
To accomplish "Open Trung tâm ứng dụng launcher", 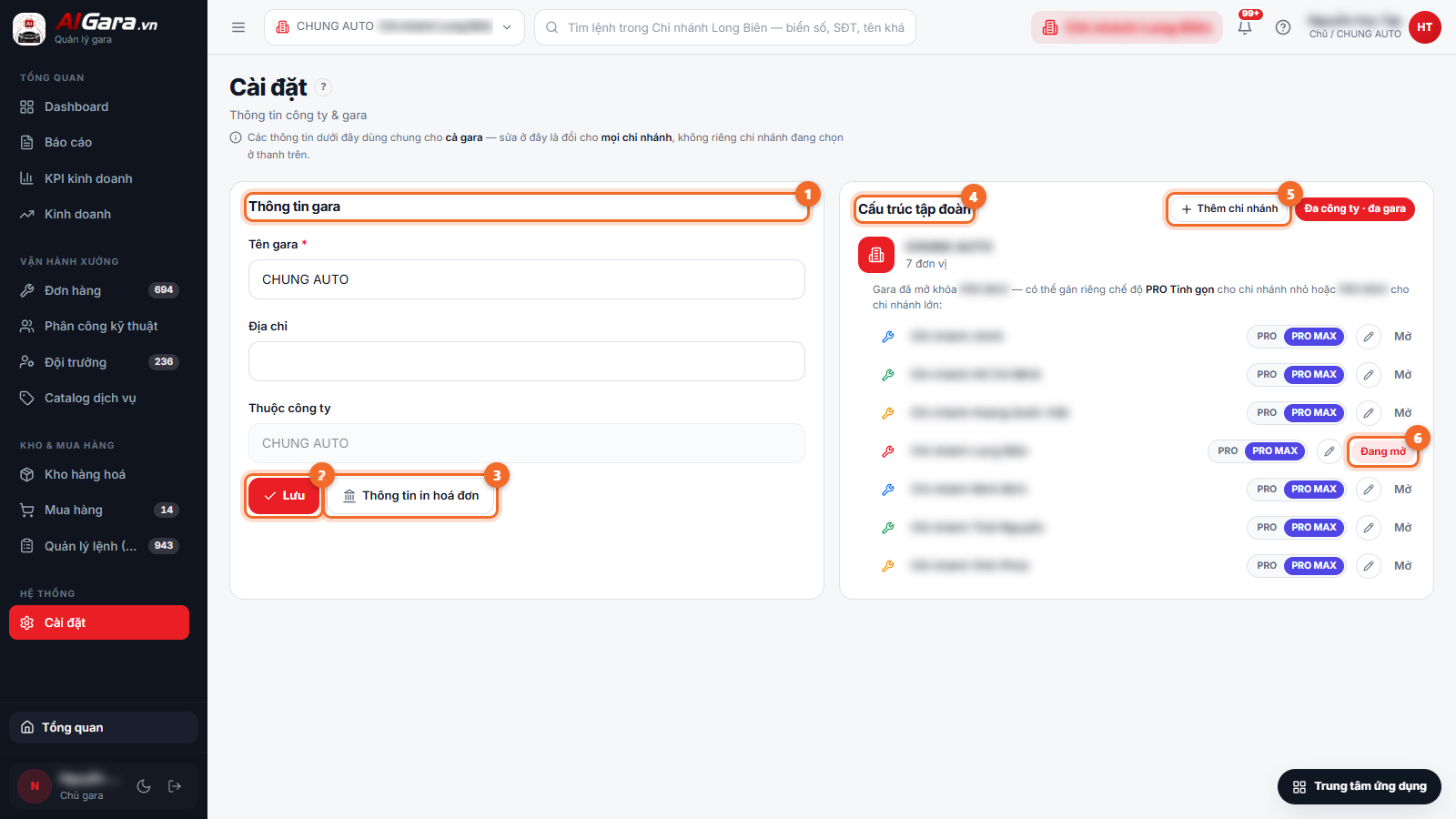I will [1360, 786].
